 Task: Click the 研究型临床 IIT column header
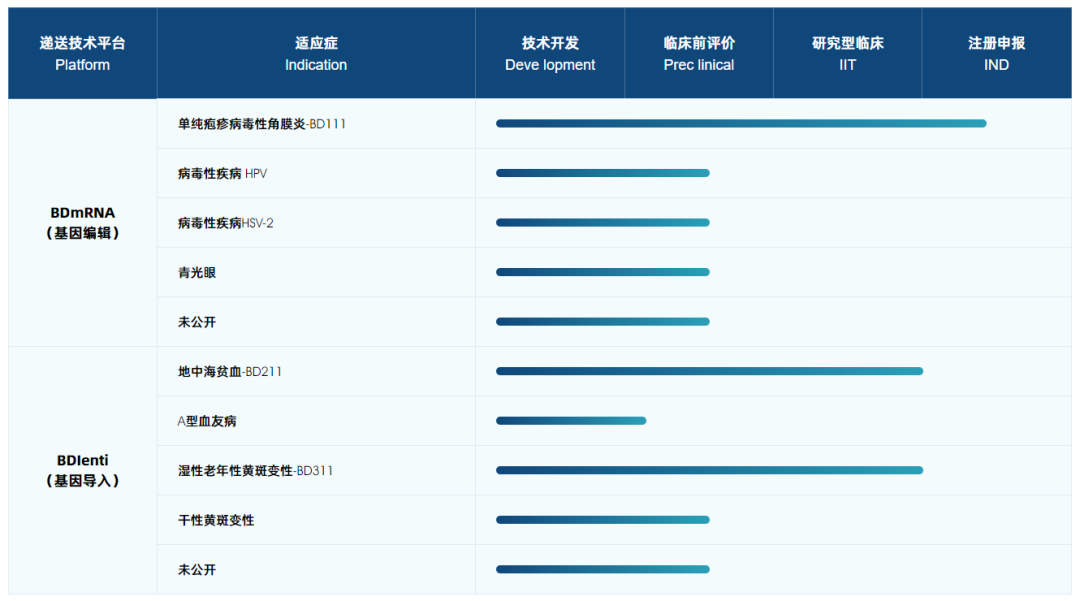click(x=847, y=54)
